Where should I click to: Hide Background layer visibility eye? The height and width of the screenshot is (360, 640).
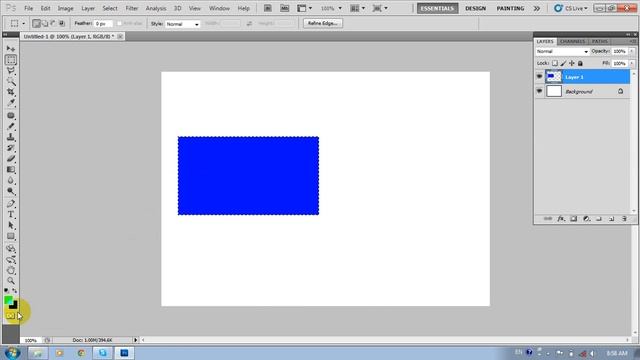(539, 91)
